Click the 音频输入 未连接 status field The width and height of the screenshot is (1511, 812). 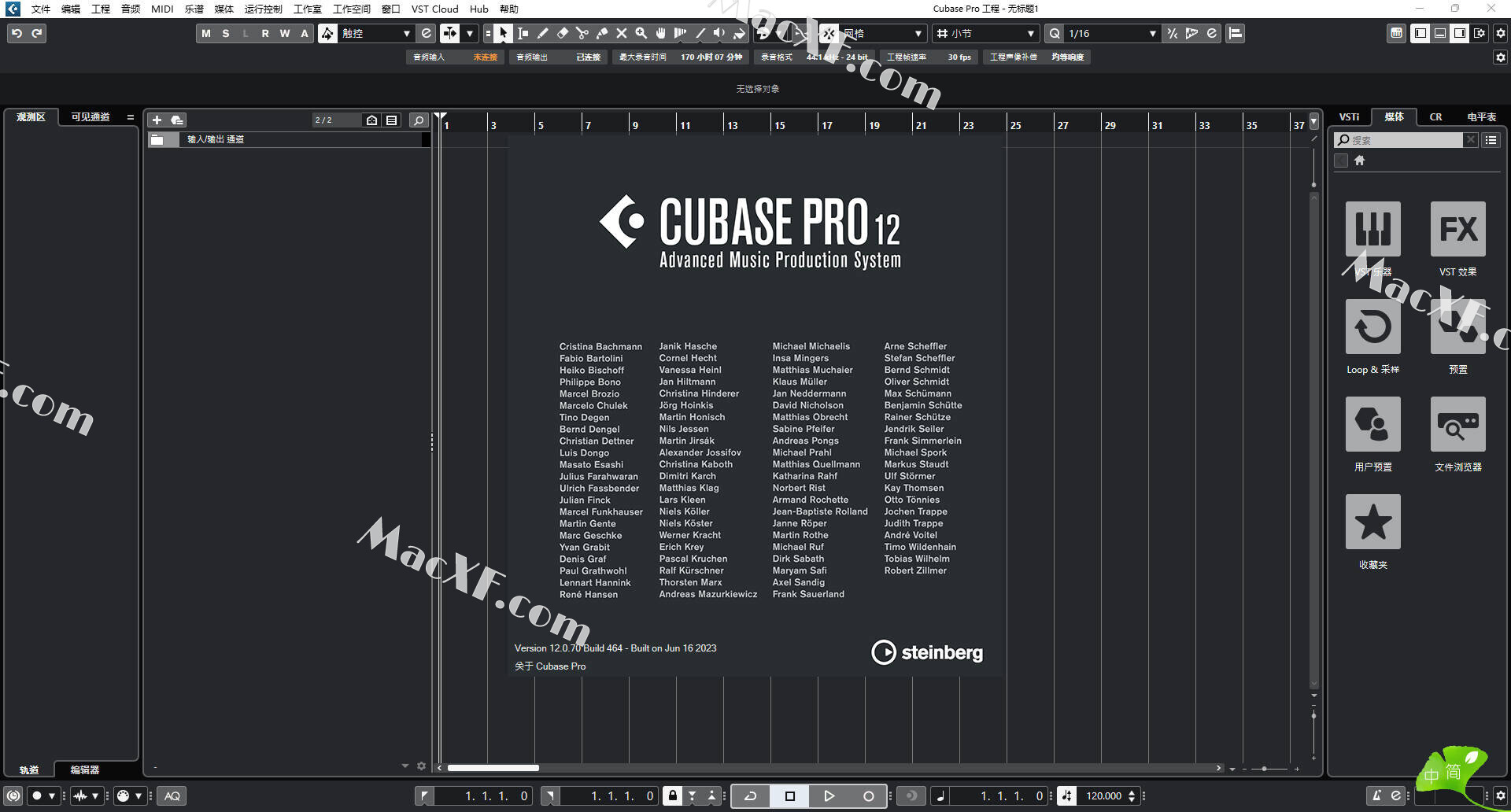point(455,57)
